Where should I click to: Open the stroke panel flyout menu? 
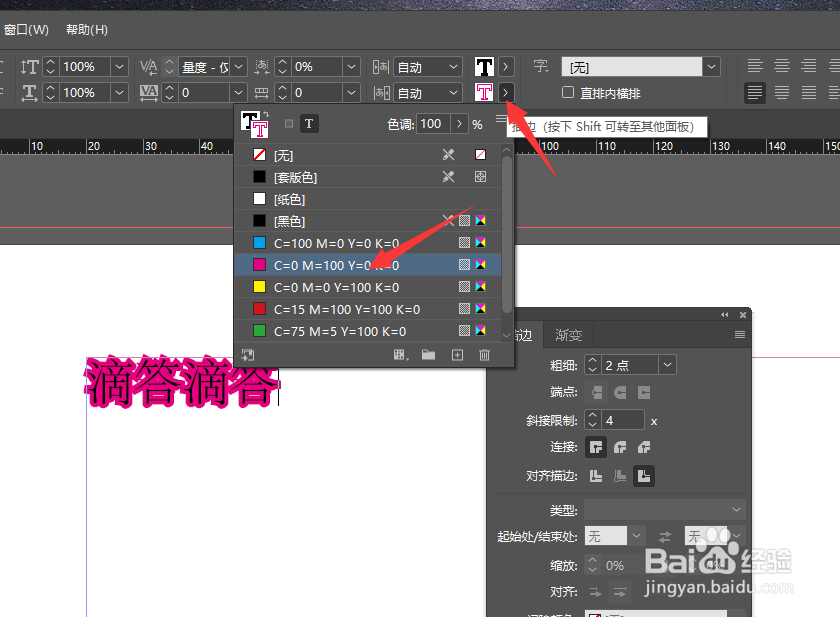coord(740,335)
